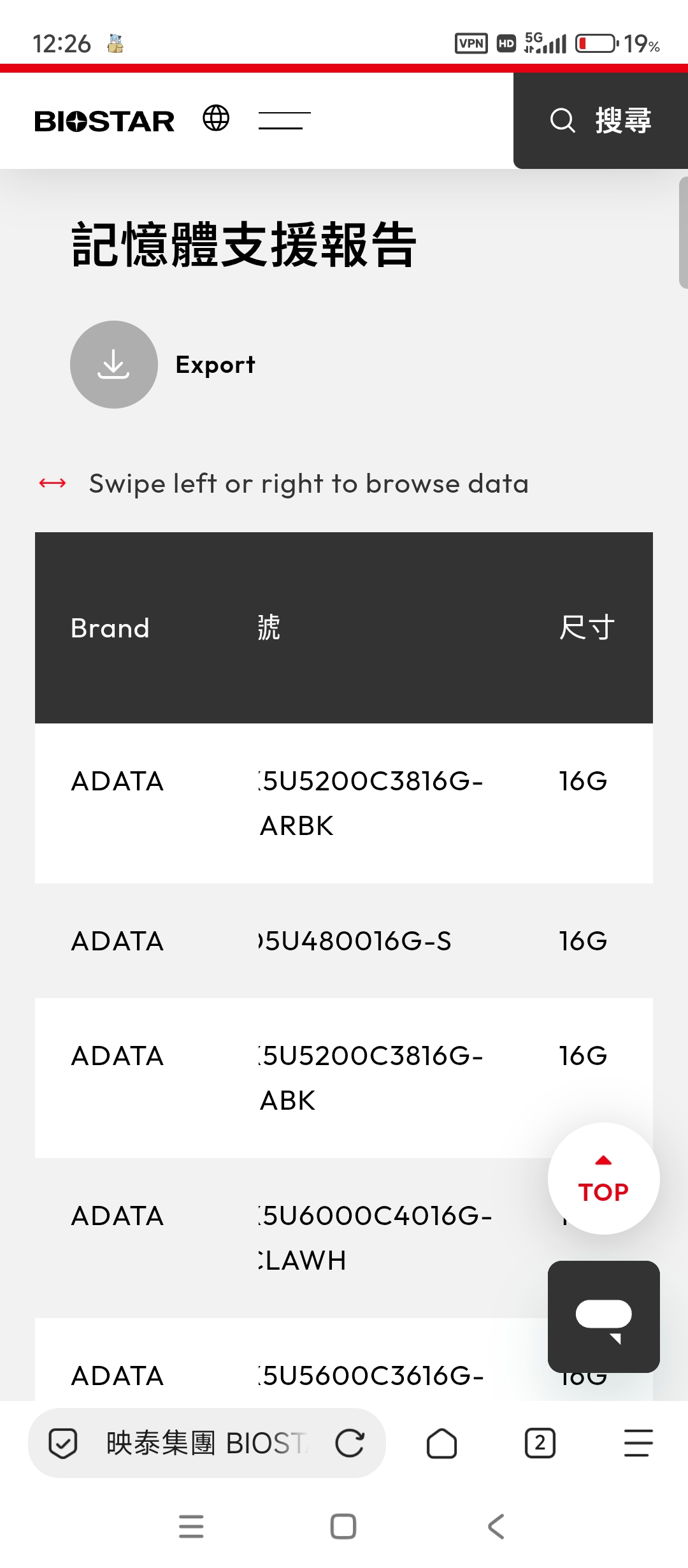This screenshot has height=1568, width=688.
Task: Reload the page with refresh icon
Action: coord(350,1444)
